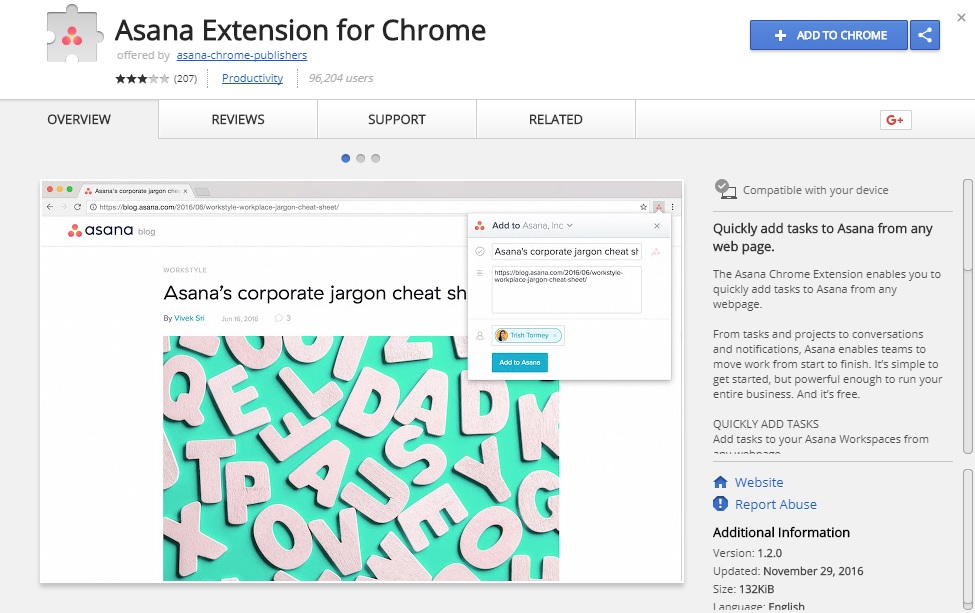Click the Additional Information heading
Image resolution: width=975 pixels, height=613 pixels.
pyautogui.click(x=781, y=532)
